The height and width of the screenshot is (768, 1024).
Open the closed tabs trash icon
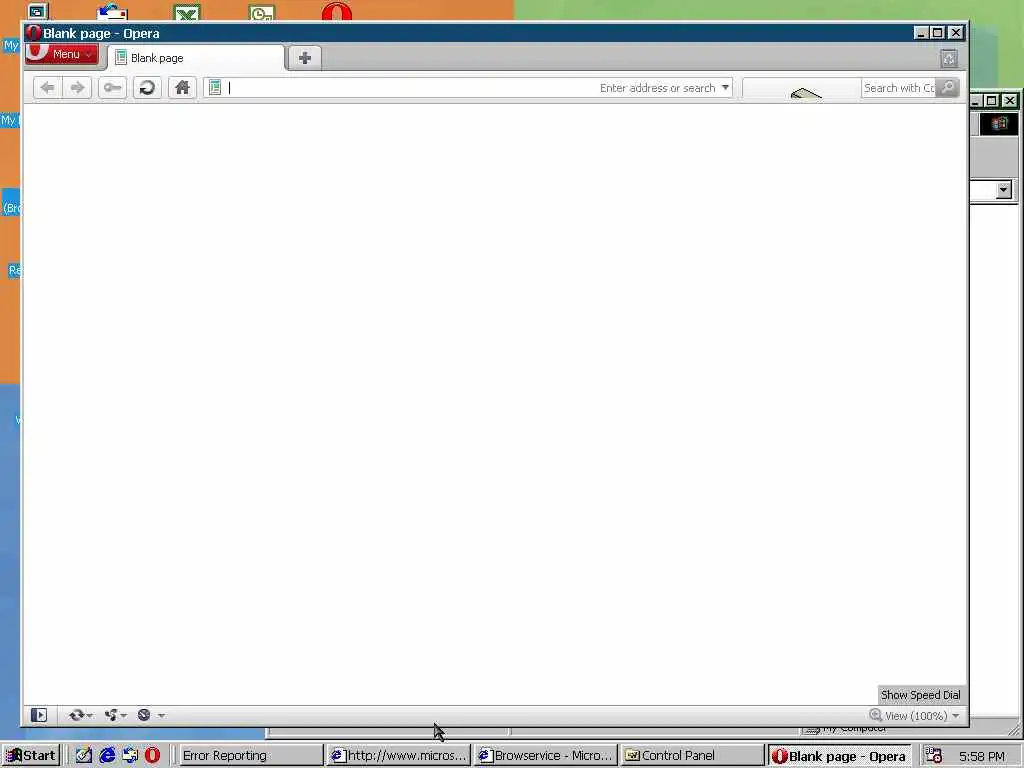(x=949, y=59)
